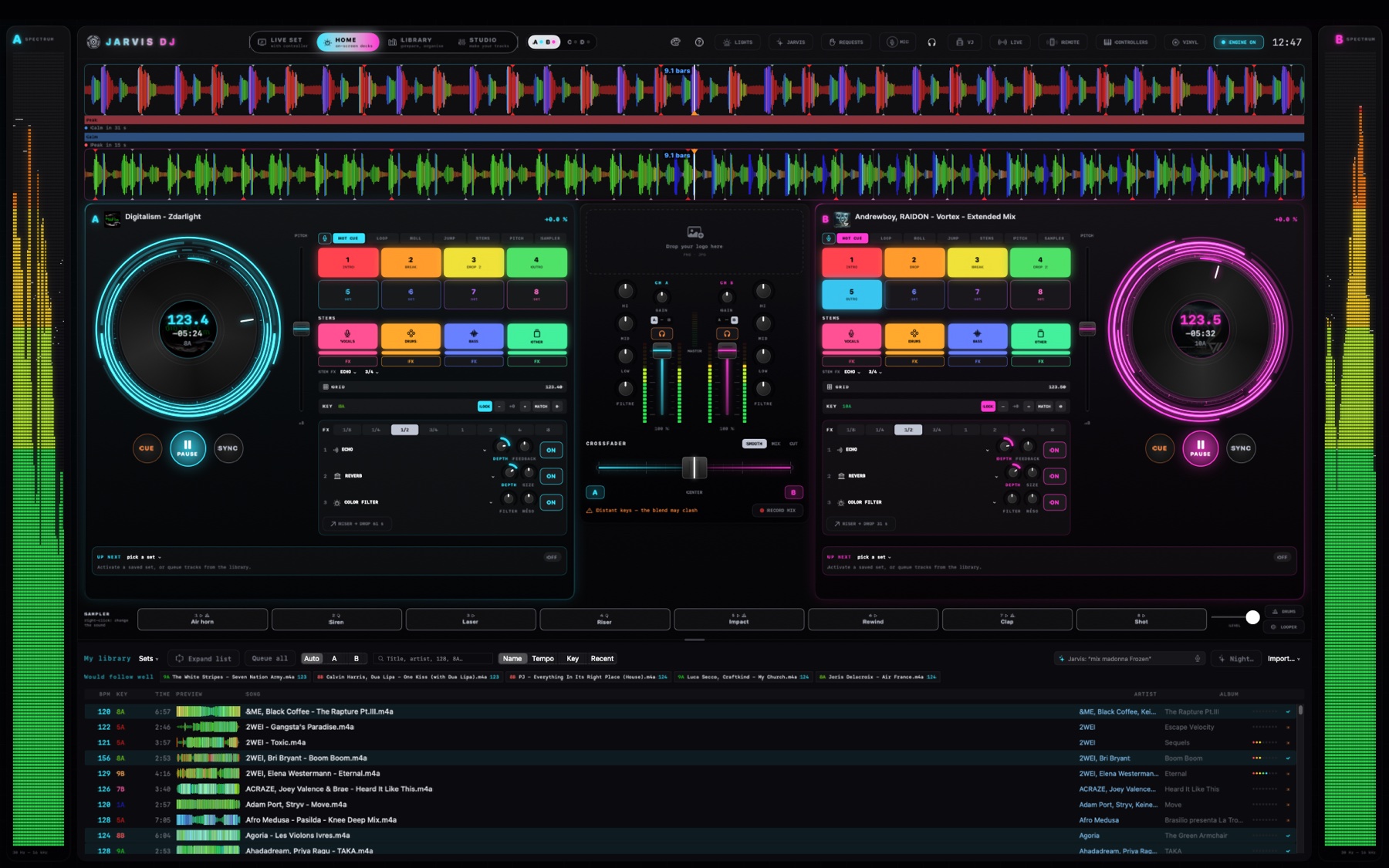Viewport: 1389px width, 868px height.
Task: Enable headphone cue for channel B
Action: click(726, 334)
